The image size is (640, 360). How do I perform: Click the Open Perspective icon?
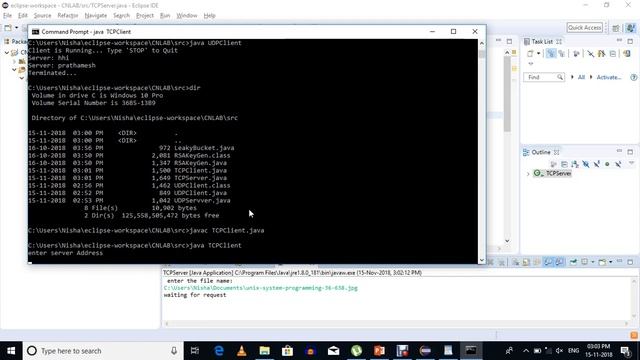(x=616, y=28)
